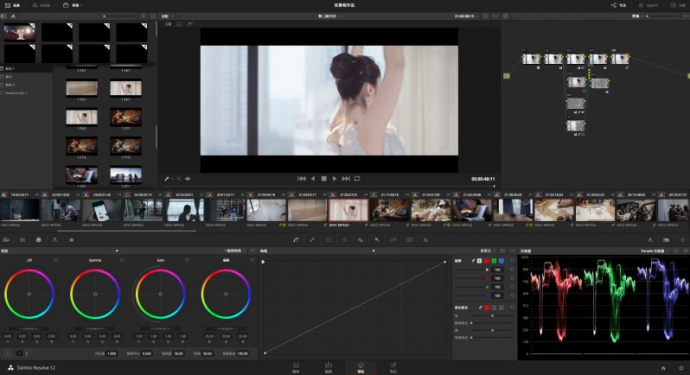Adjust the red intensity slider at 100
Screen dimensions: 690x375
(497, 278)
